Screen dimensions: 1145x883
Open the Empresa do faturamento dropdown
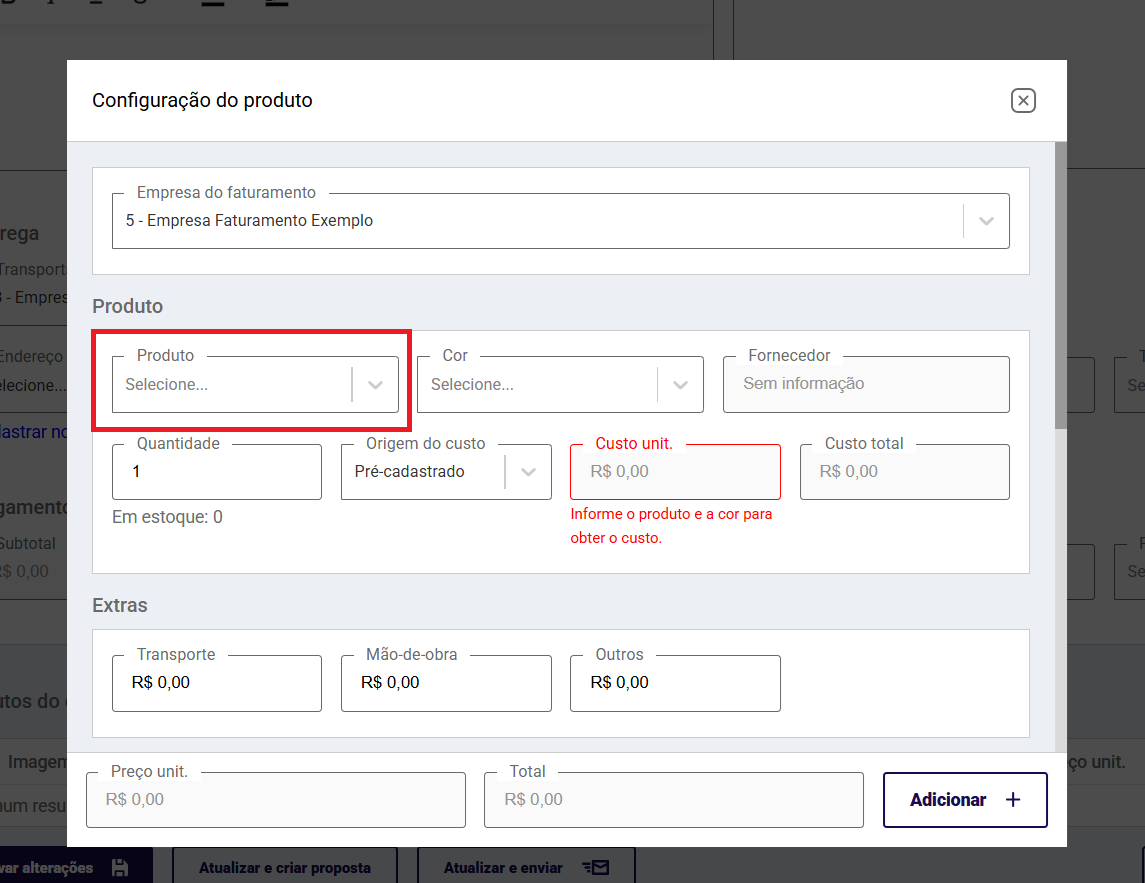click(x=560, y=221)
